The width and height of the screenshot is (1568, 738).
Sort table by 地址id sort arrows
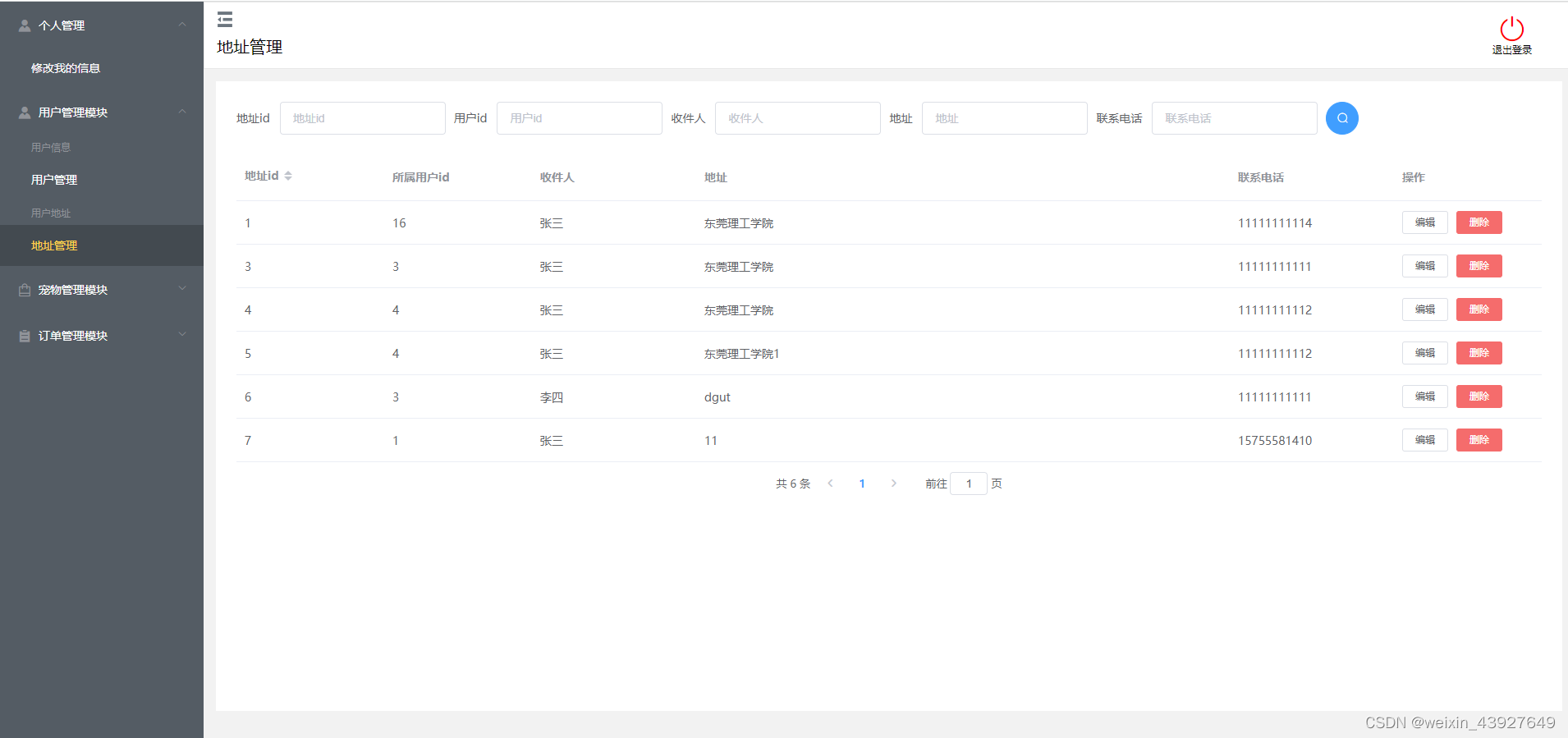288,176
